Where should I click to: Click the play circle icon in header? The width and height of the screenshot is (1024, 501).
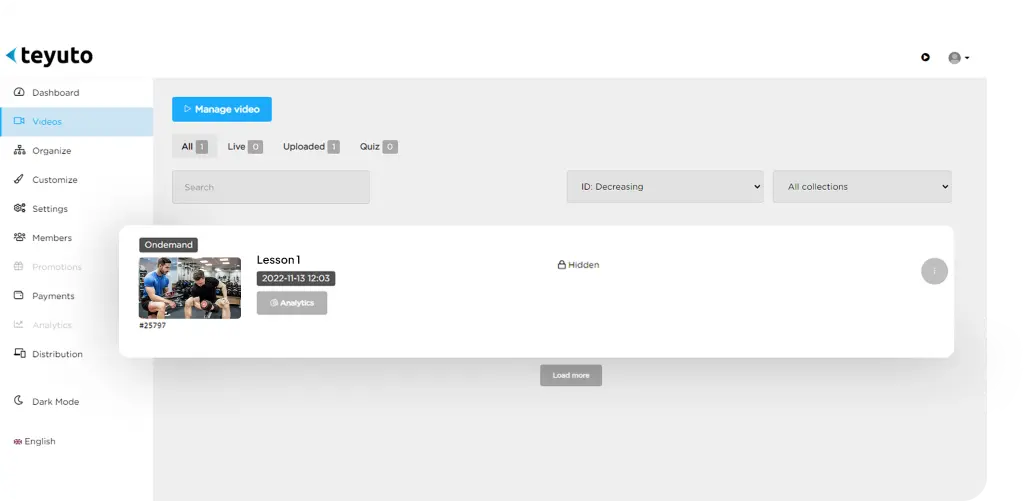tap(925, 57)
